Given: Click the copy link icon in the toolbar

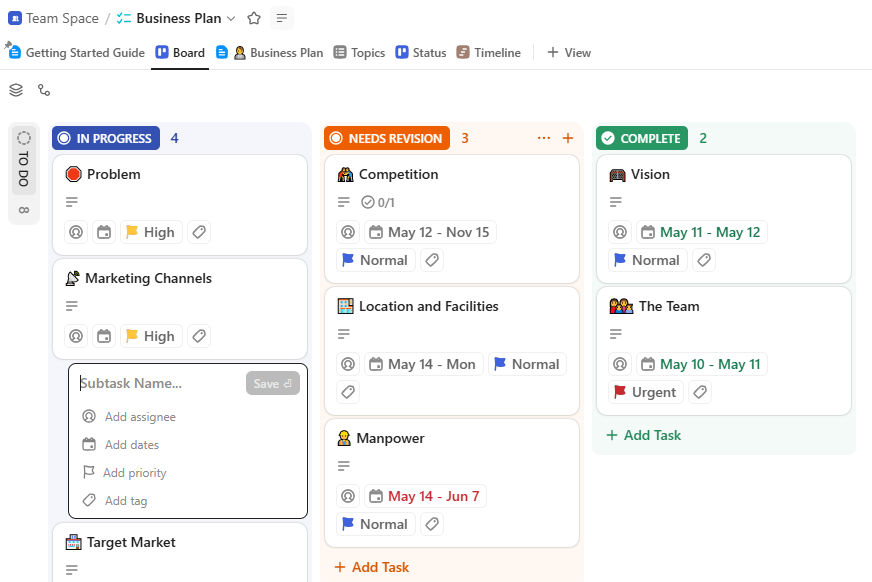Looking at the screenshot, I should tap(44, 90).
